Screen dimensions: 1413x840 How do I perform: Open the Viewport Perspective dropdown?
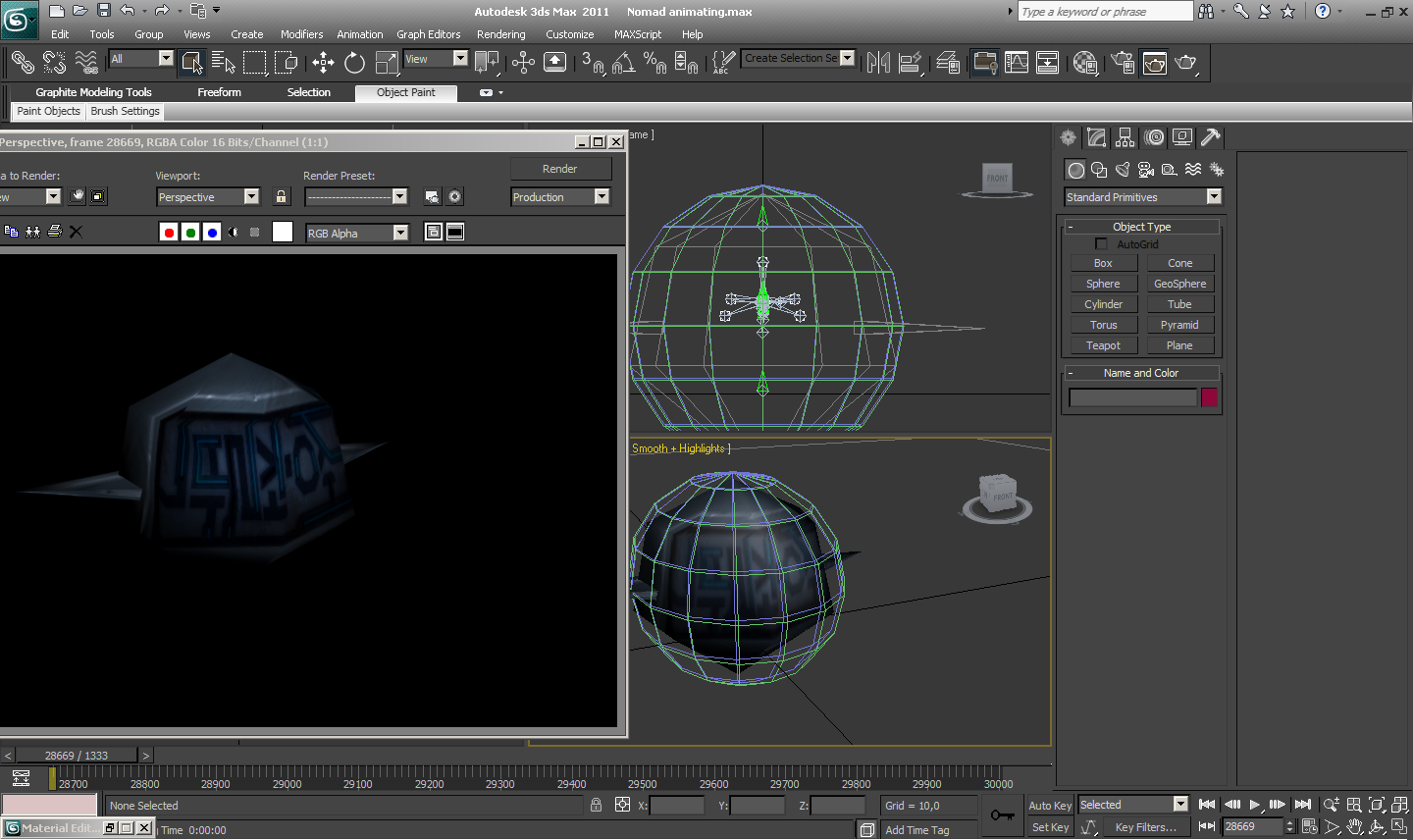click(x=208, y=197)
